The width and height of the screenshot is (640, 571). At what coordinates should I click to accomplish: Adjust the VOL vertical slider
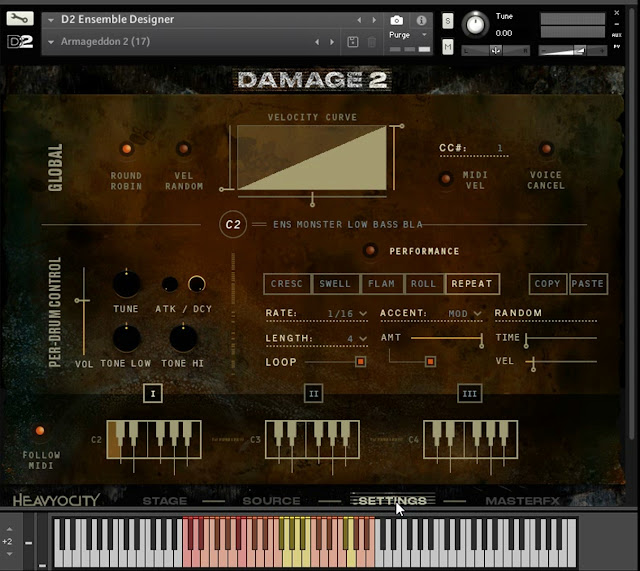coord(83,311)
